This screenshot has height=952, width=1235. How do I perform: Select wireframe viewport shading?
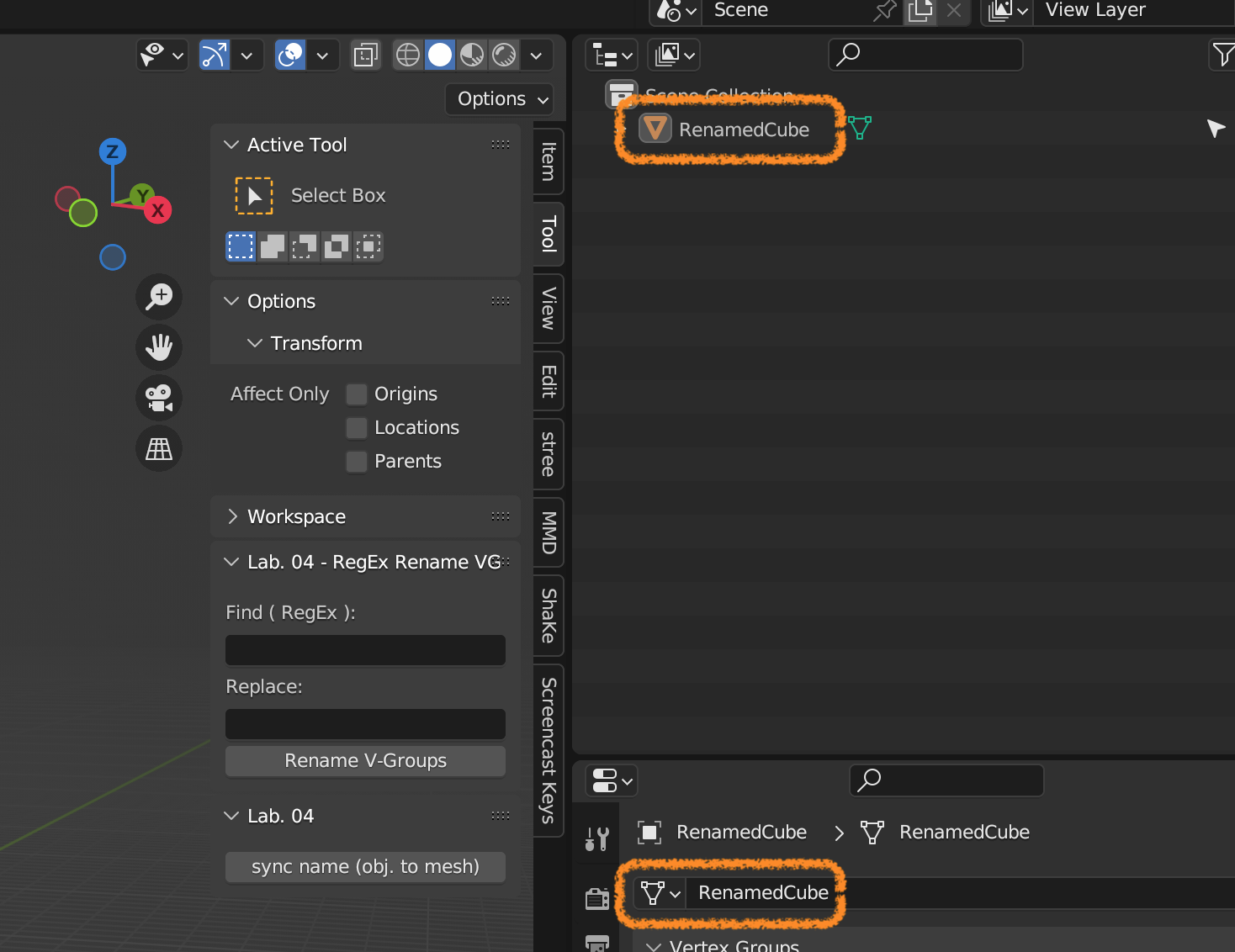click(408, 56)
